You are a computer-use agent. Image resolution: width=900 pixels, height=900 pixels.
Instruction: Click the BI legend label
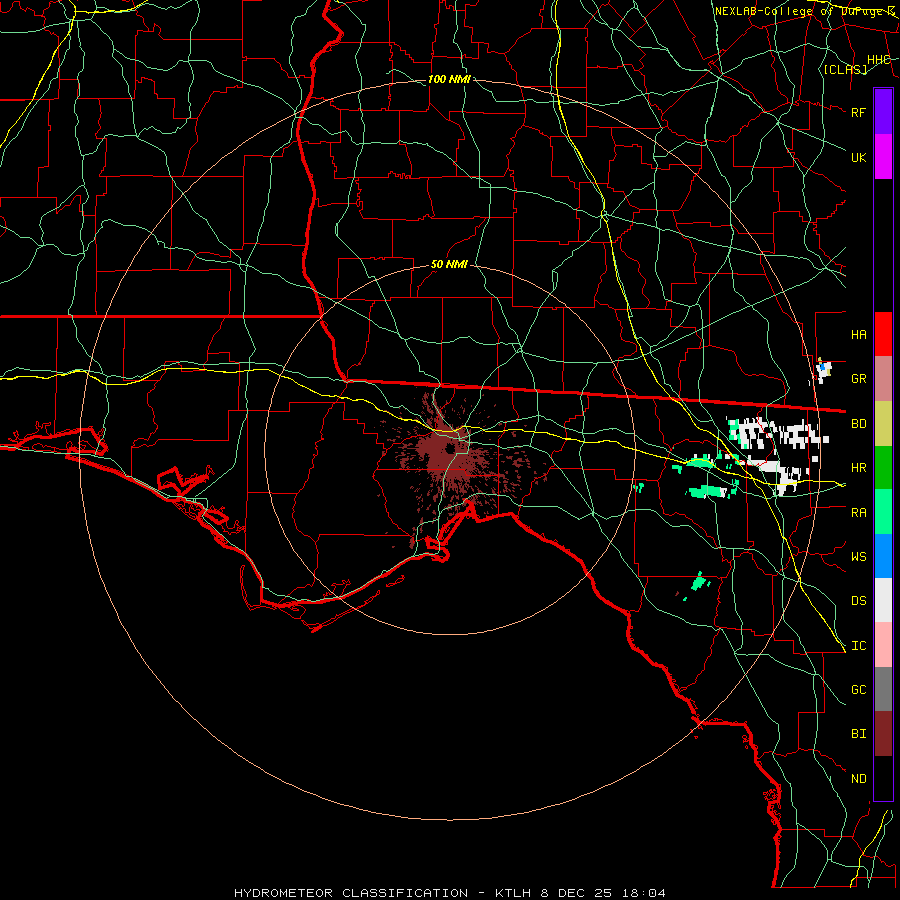pos(859,734)
